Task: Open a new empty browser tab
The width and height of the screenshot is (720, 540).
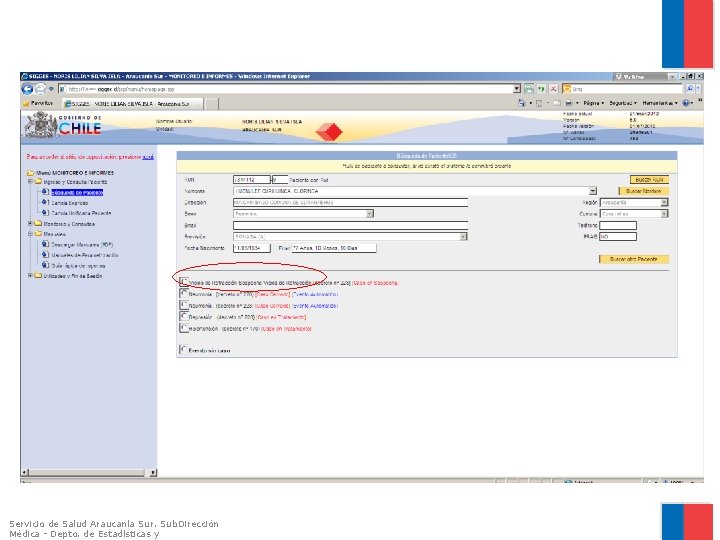Action: click(211, 104)
